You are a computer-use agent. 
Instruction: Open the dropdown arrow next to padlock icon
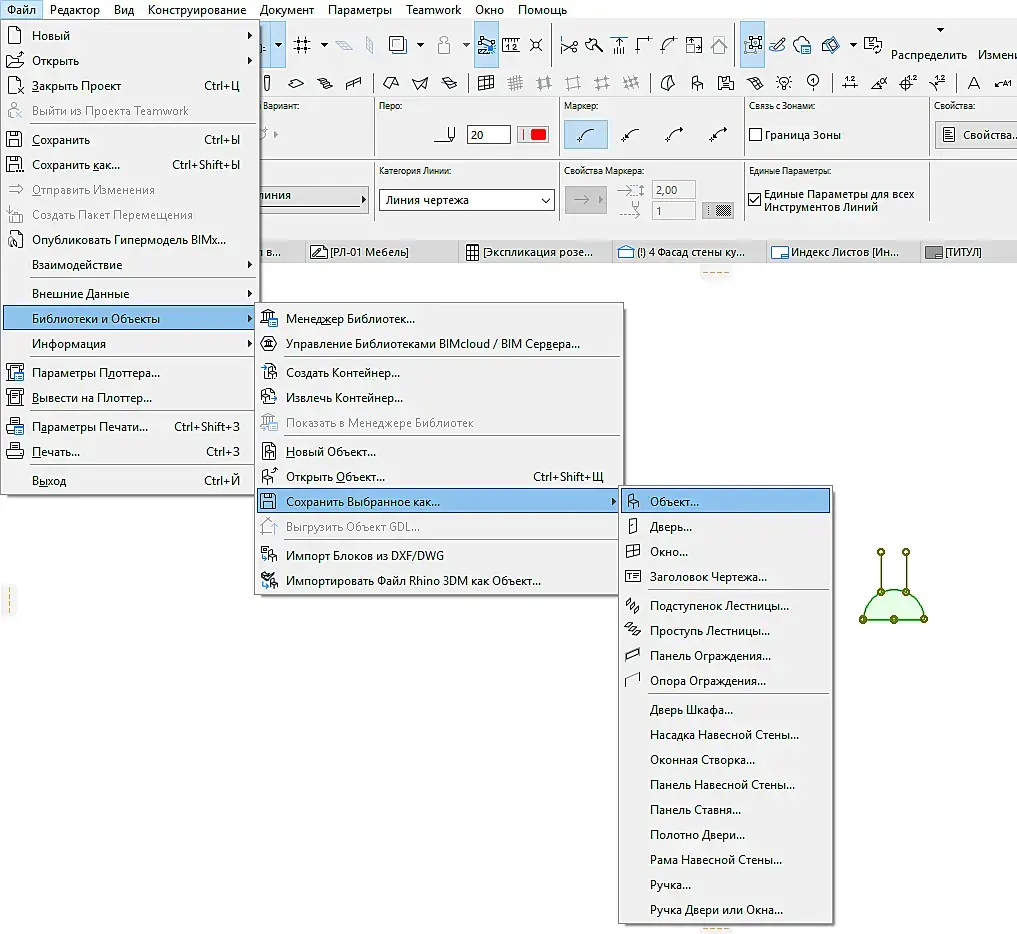click(466, 45)
